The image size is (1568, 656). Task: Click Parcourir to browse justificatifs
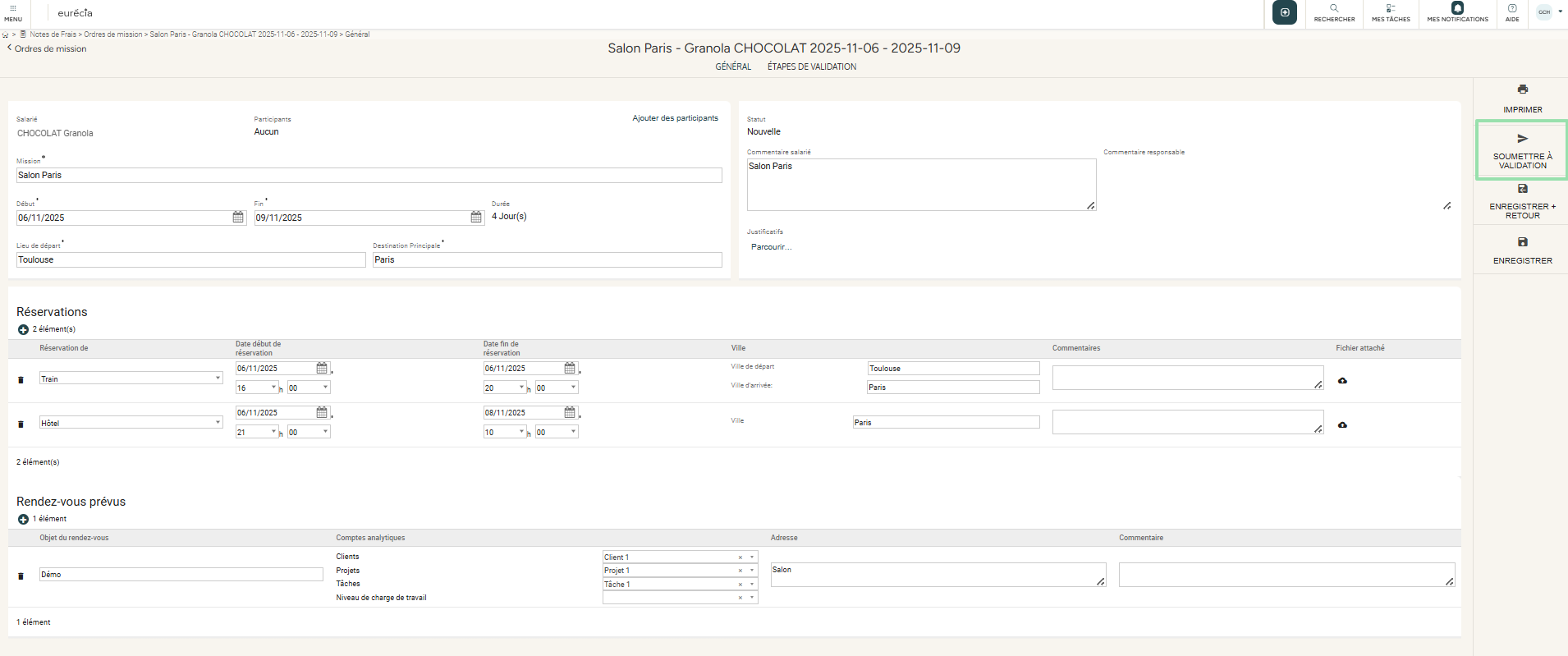771,247
